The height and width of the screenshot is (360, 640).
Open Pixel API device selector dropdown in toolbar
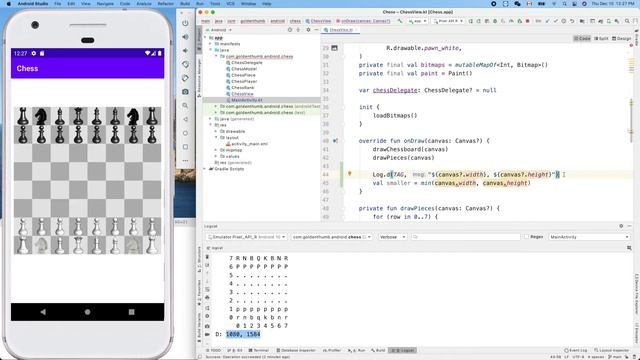click(448, 21)
